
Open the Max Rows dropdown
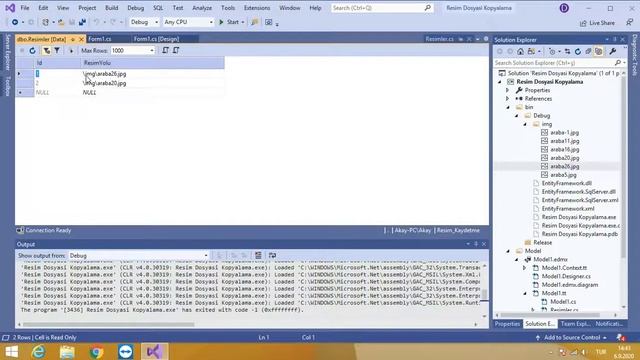(152, 51)
